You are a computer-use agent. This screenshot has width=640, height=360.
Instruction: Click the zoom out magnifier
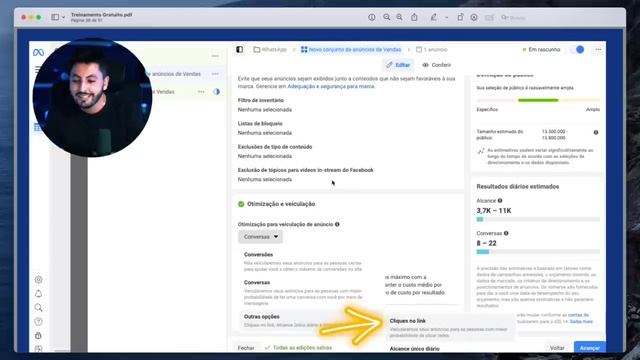coord(386,17)
